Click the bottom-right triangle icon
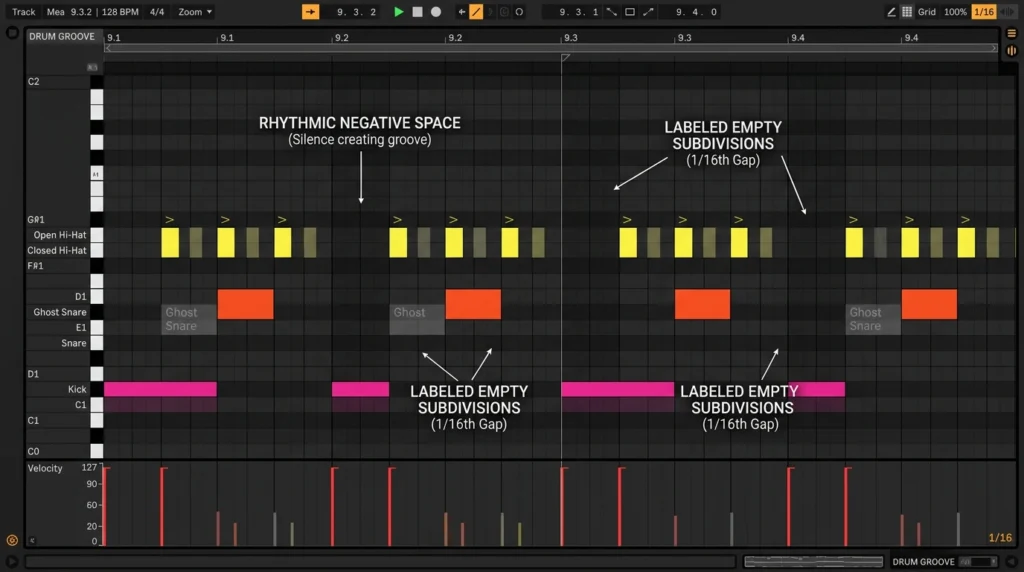This screenshot has height=572, width=1024. [1012, 561]
